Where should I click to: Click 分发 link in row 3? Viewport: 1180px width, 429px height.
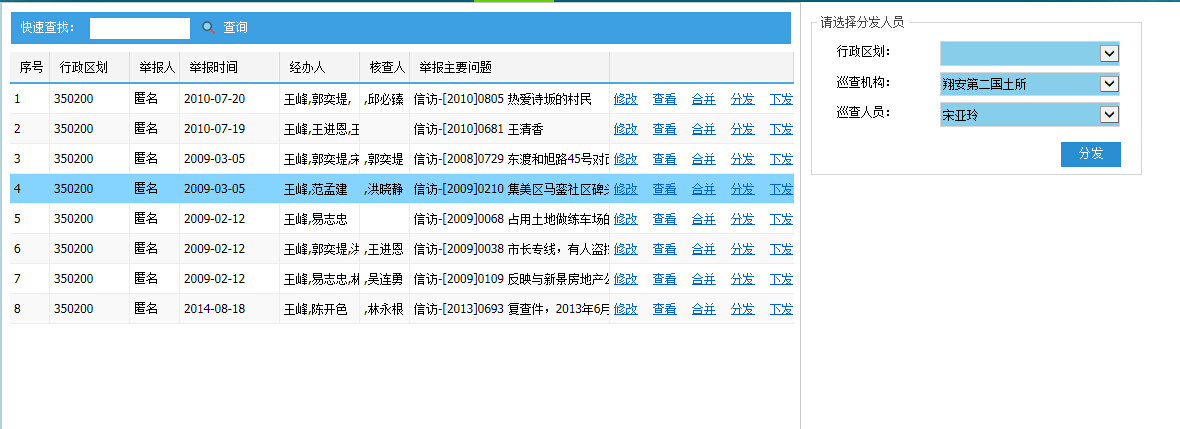pos(742,159)
